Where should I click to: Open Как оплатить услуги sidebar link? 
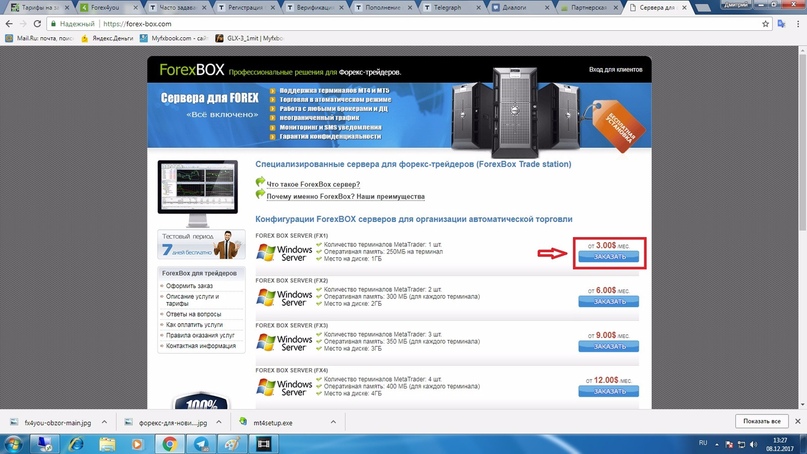pos(194,325)
